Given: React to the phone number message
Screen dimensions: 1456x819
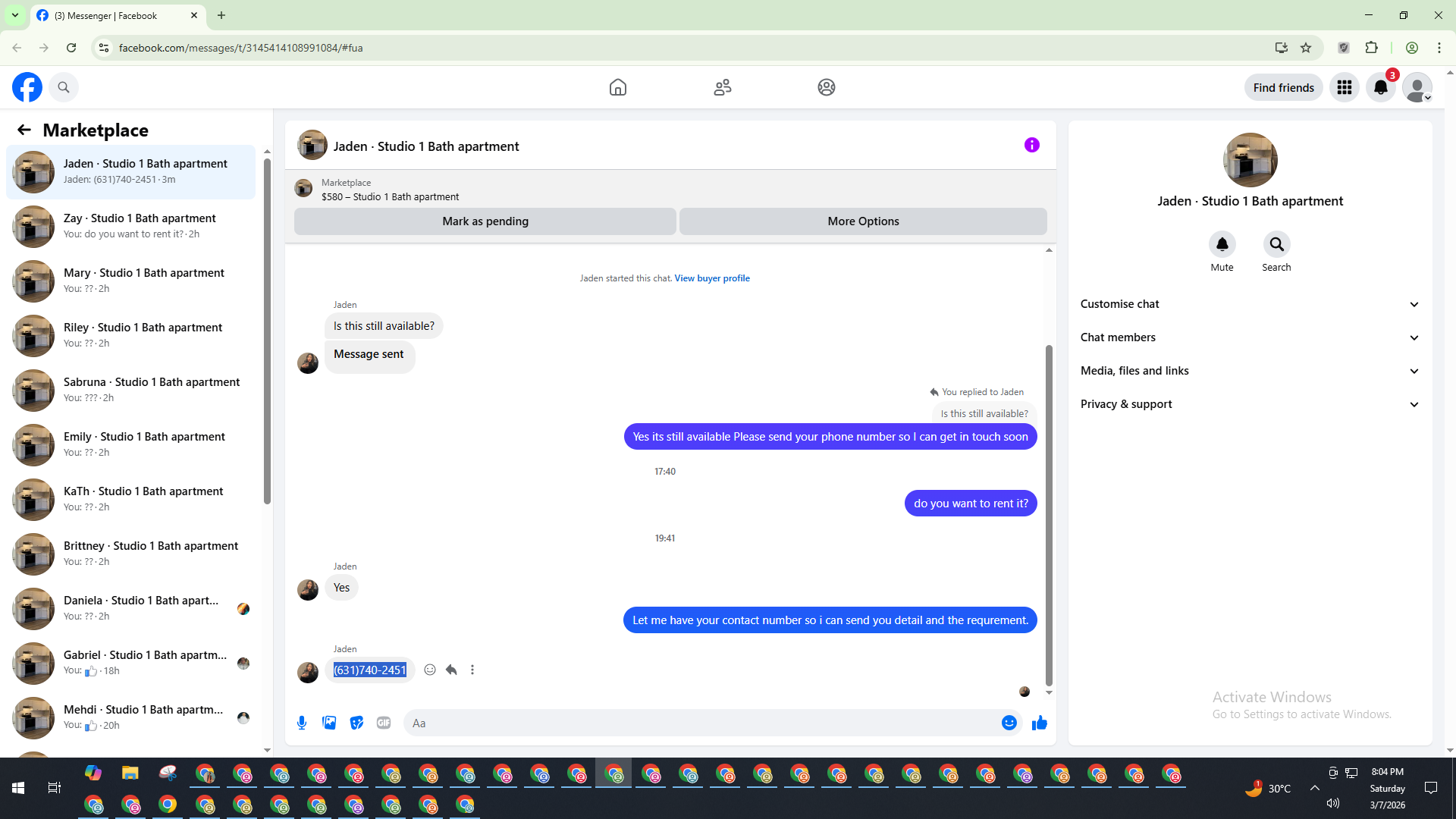Looking at the screenshot, I should 430,670.
